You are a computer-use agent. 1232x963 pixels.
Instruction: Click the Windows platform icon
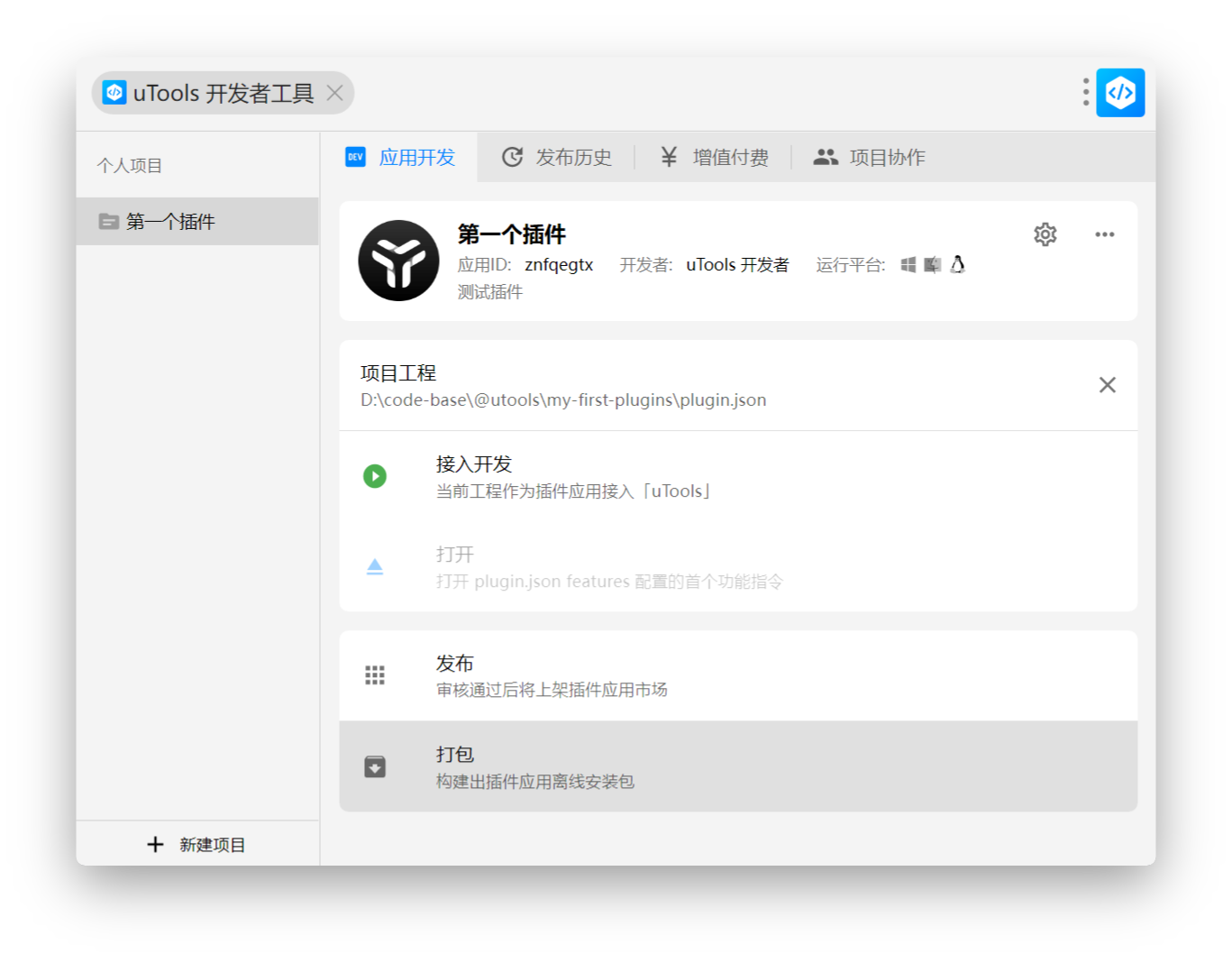point(908,264)
